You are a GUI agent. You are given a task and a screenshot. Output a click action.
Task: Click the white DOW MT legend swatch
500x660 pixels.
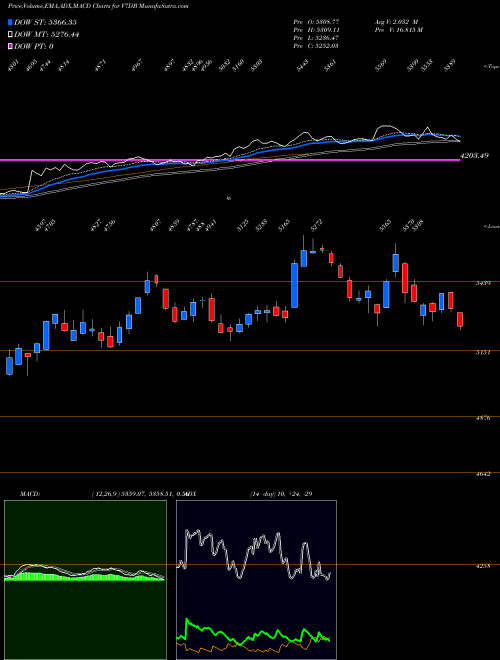coord(11,35)
